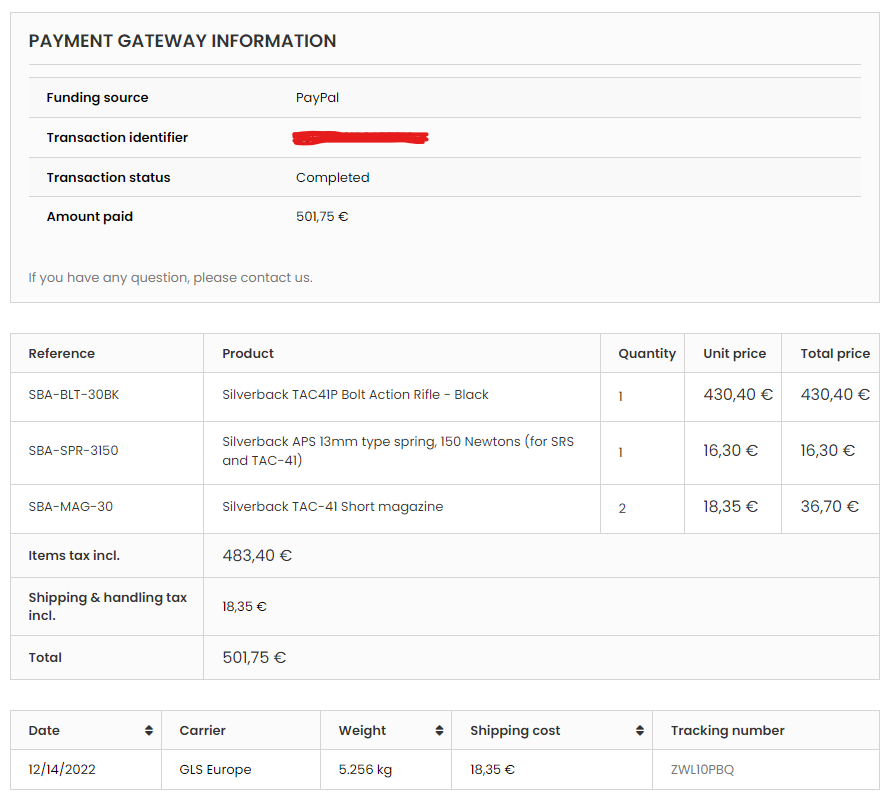This screenshot has width=891, height=803.
Task: Select the 12/14/2022 shipment date cell
Action: tap(62, 770)
